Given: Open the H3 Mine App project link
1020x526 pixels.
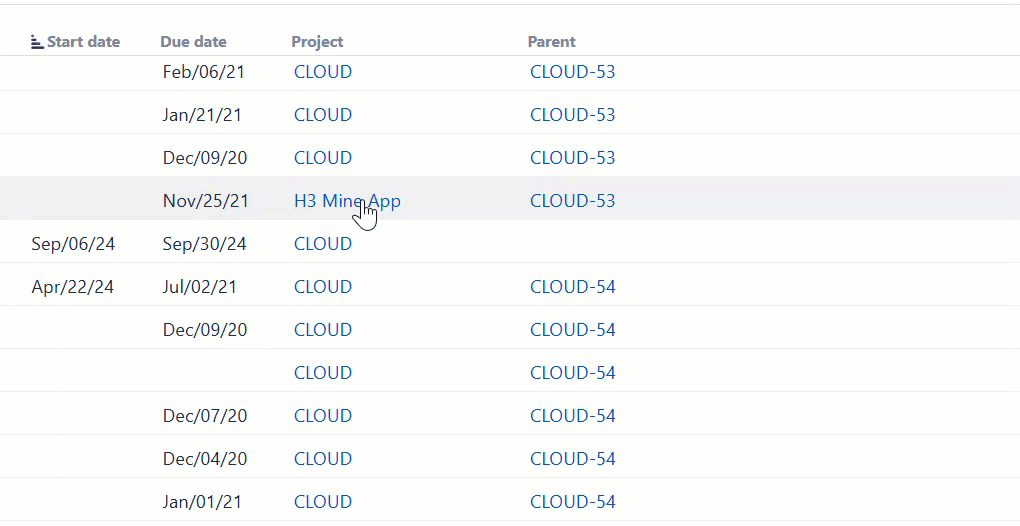Looking at the screenshot, I should point(347,201).
